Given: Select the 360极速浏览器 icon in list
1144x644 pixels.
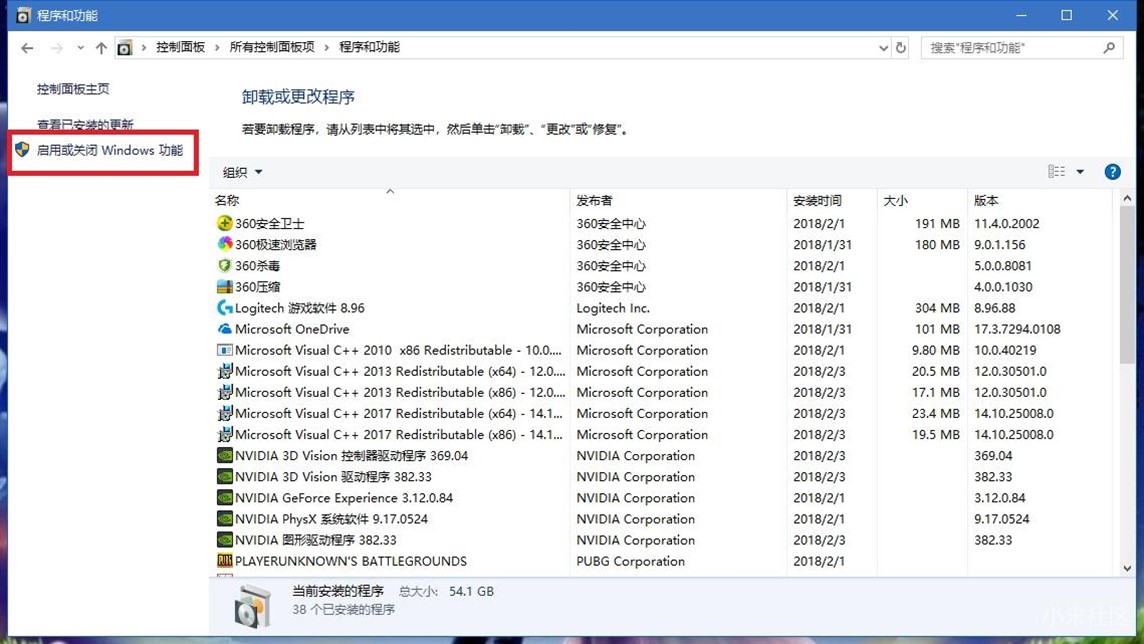Looking at the screenshot, I should point(224,244).
